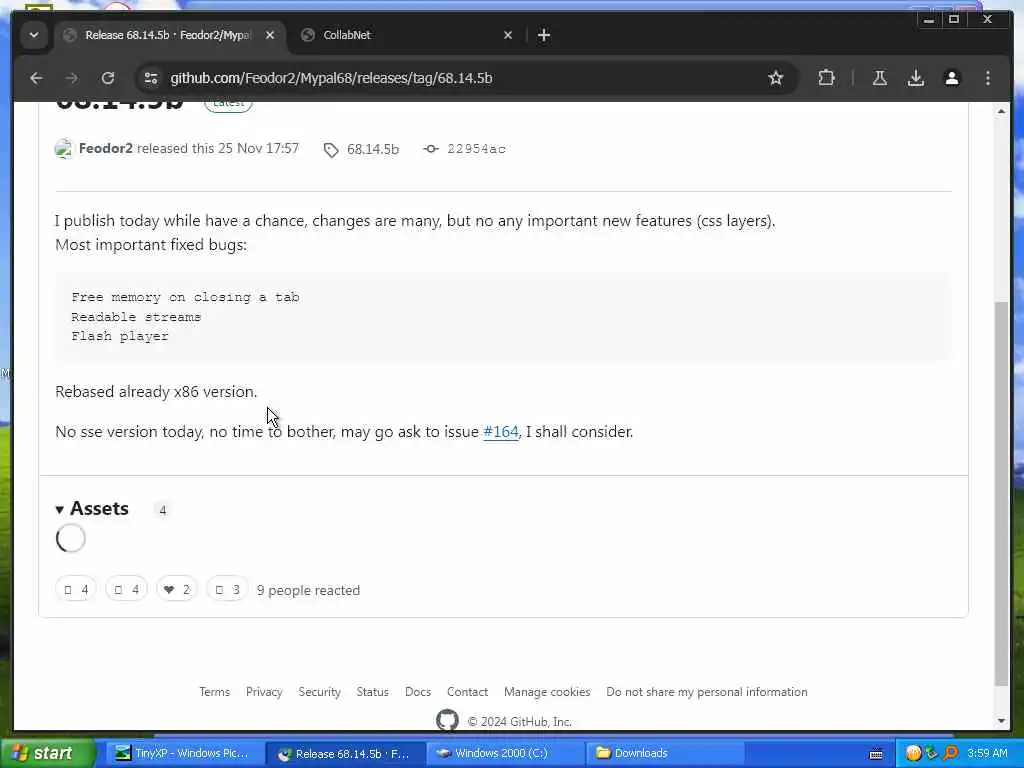
Task: Open the Feodor2 author profile link
Action: click(x=105, y=148)
